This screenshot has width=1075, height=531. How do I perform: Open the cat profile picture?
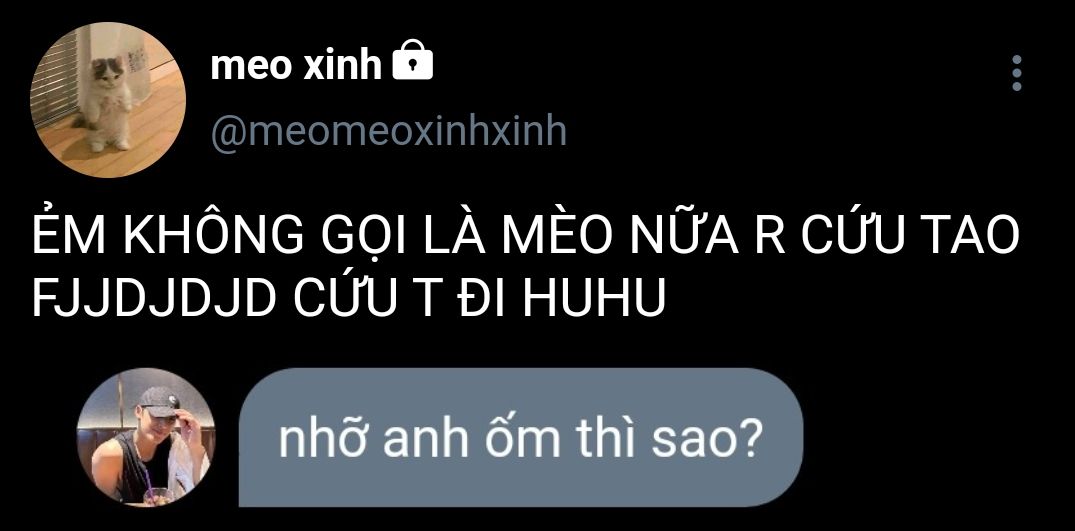coord(108,100)
